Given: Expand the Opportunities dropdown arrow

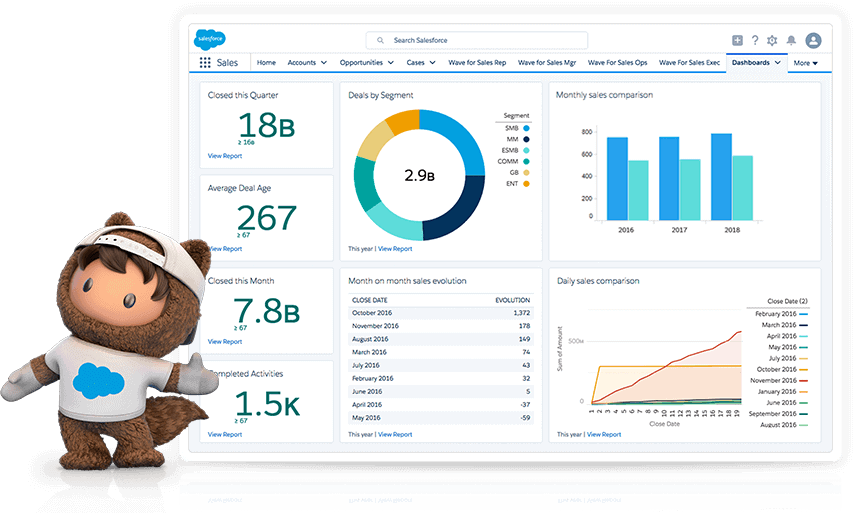Looking at the screenshot, I should [x=391, y=63].
